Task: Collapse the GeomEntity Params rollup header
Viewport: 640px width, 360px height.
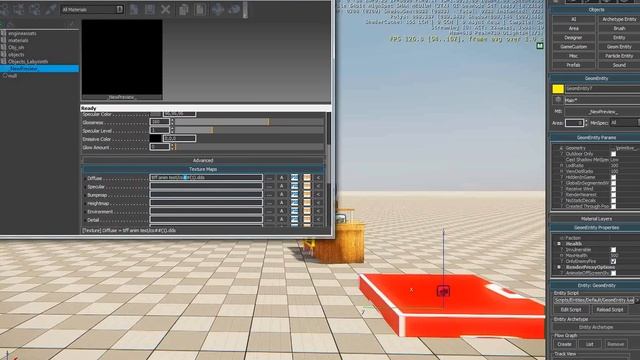Action: click(x=596, y=138)
